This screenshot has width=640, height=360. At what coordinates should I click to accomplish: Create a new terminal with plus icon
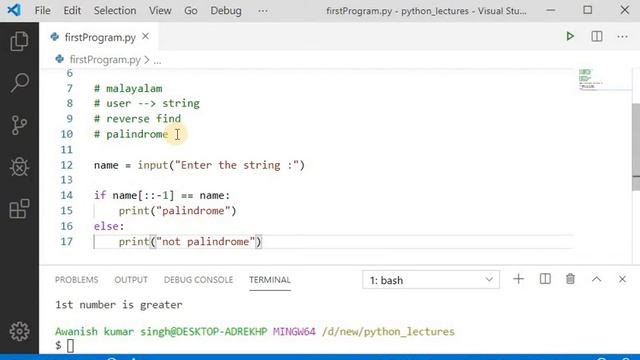(518, 279)
